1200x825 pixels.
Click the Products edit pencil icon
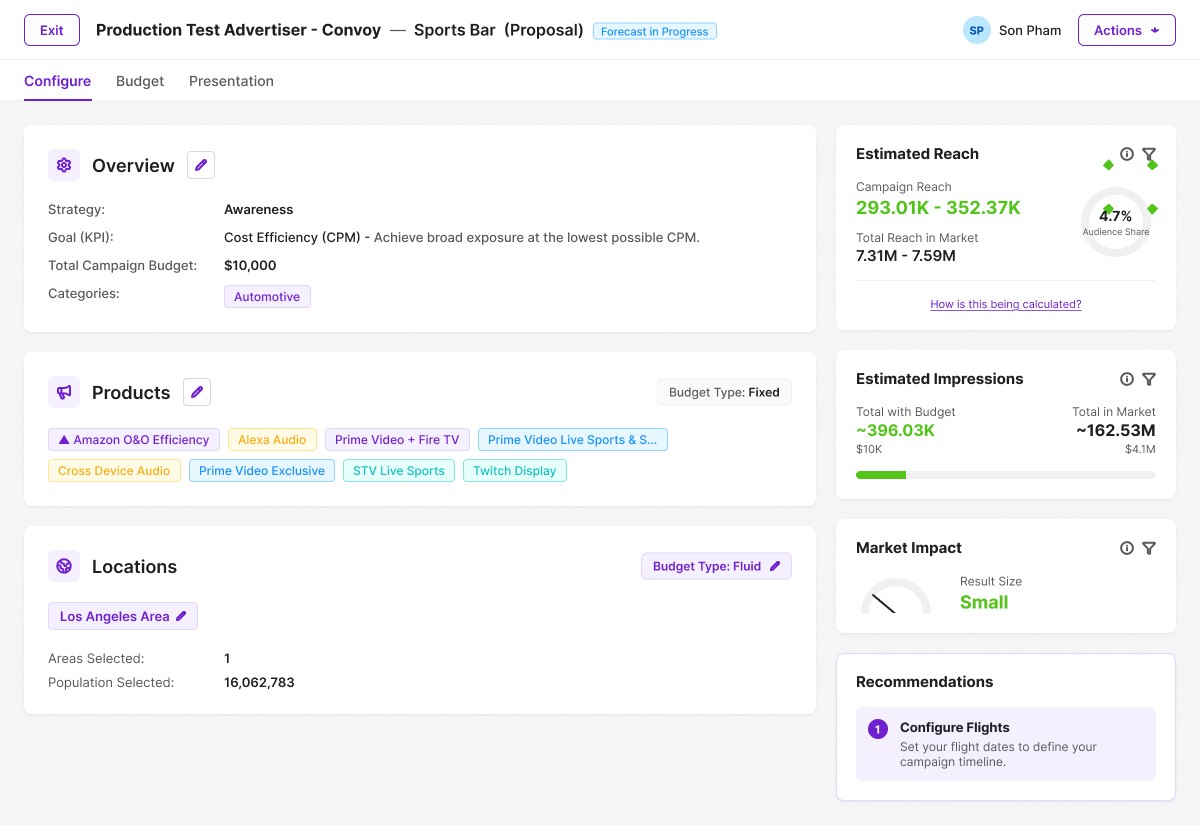197,392
